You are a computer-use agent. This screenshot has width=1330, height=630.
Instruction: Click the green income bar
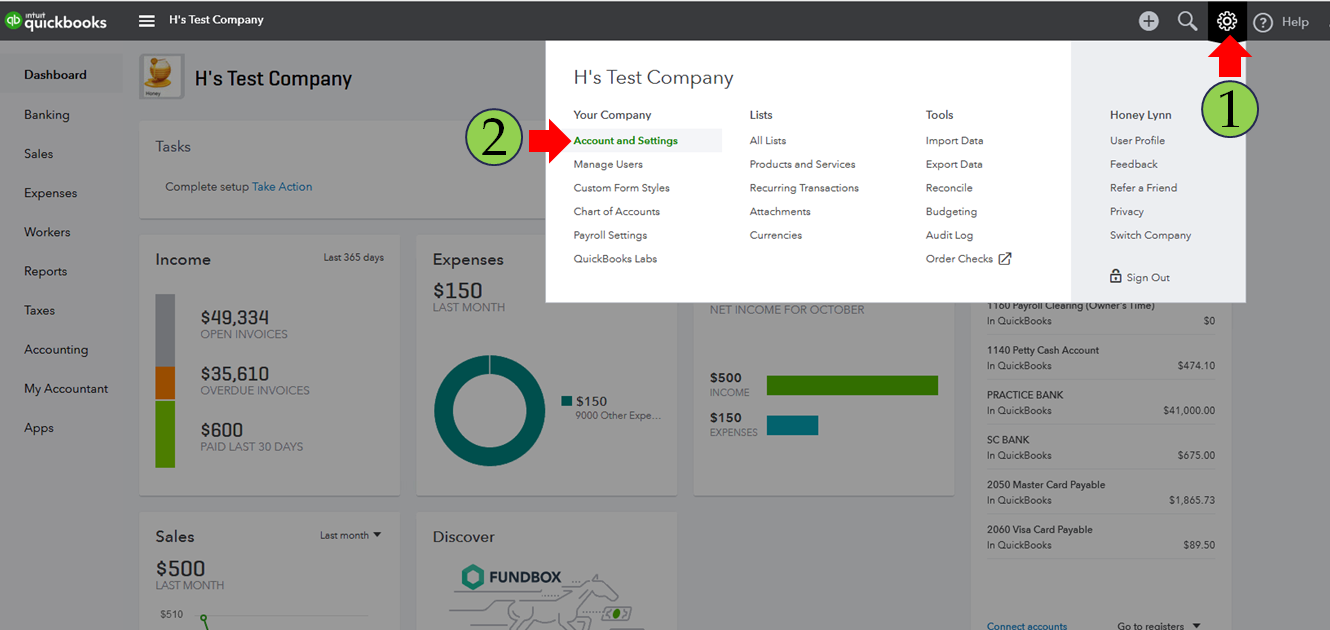pyautogui.click(x=852, y=385)
